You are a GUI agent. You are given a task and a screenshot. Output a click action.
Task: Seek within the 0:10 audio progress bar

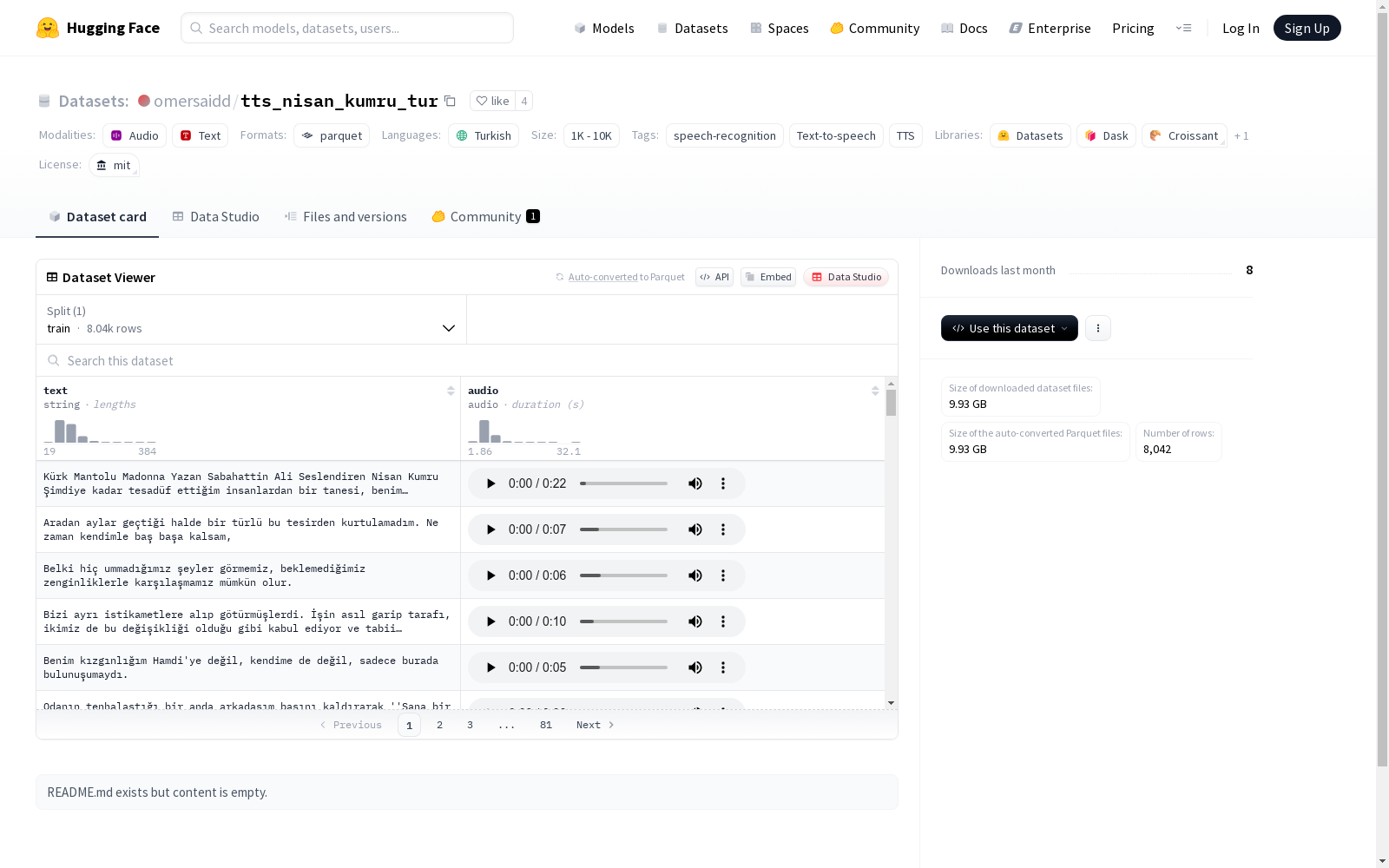tap(624, 621)
